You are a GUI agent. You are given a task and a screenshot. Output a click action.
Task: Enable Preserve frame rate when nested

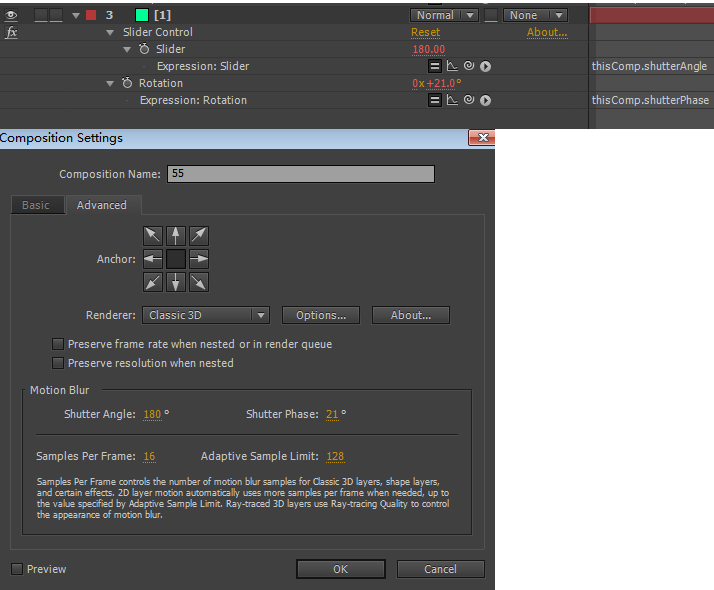58,344
